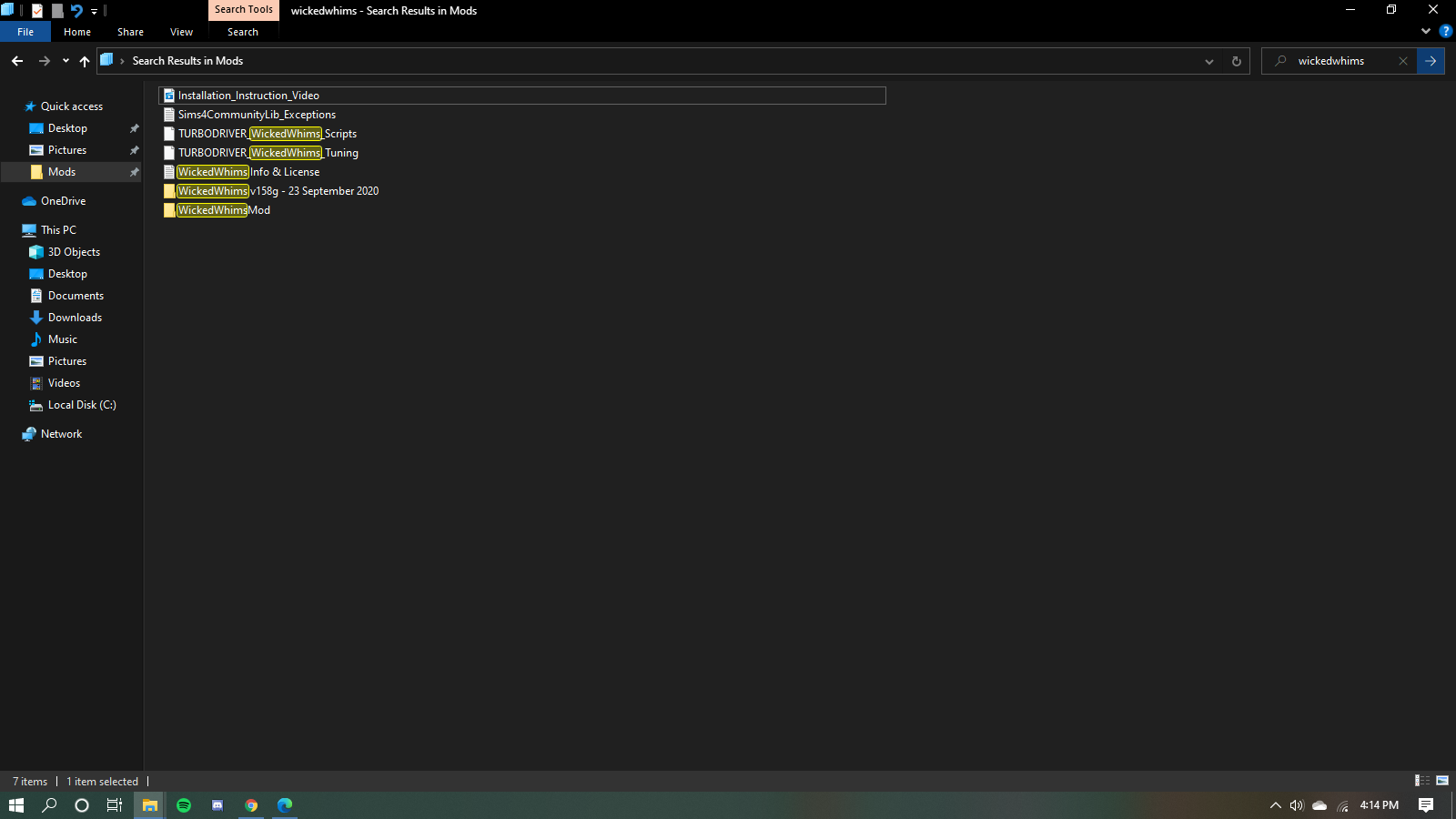Open pinned Pictures under Quick access
Image resolution: width=1456 pixels, height=819 pixels.
(67, 150)
